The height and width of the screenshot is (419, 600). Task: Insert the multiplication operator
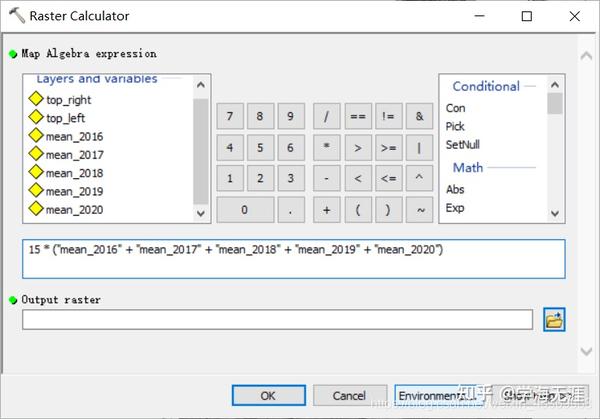coord(326,147)
